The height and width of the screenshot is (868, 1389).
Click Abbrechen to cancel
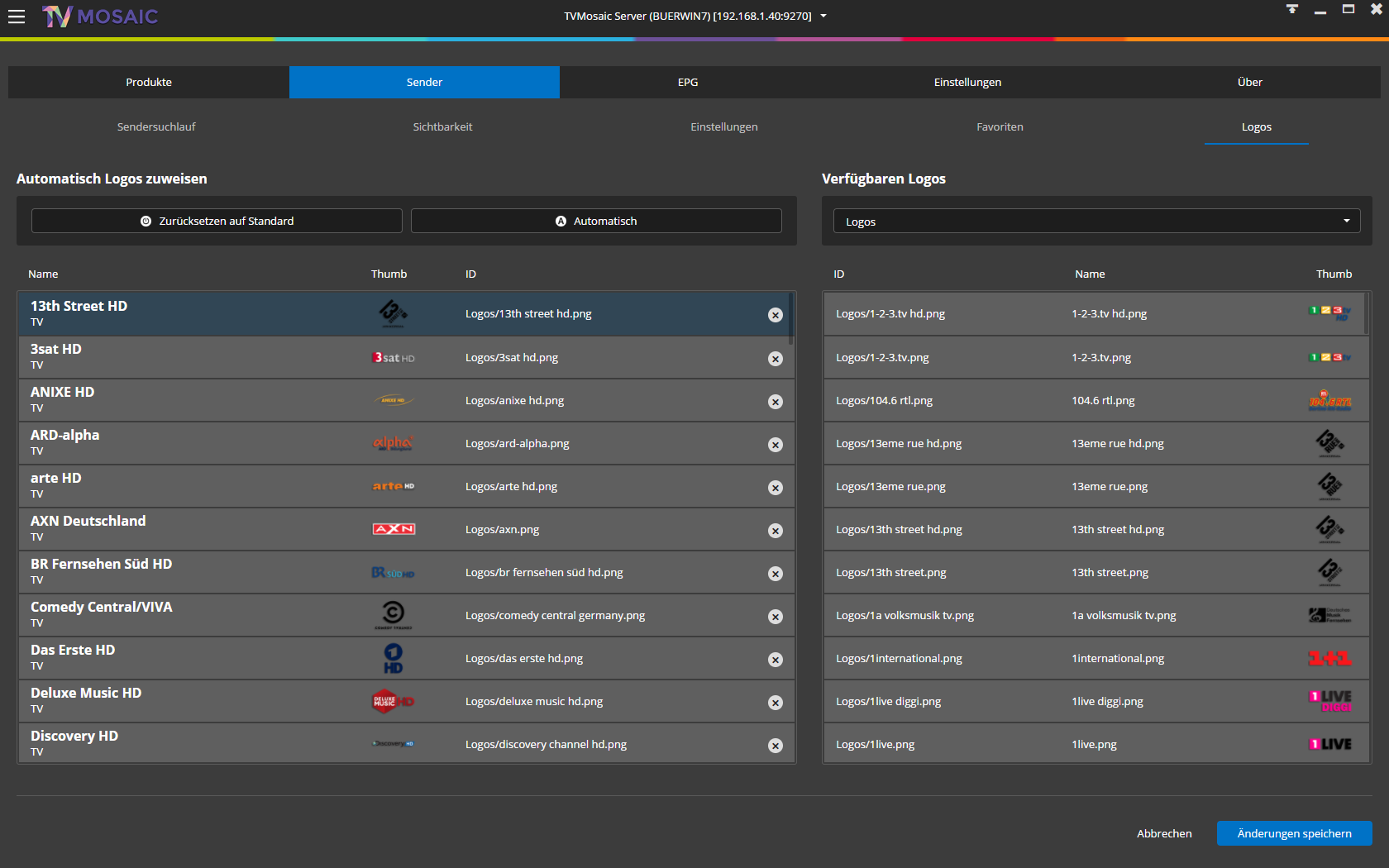[1164, 833]
